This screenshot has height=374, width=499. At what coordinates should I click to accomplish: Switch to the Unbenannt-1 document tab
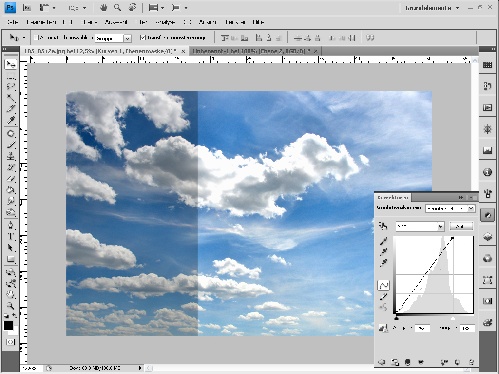(255, 51)
